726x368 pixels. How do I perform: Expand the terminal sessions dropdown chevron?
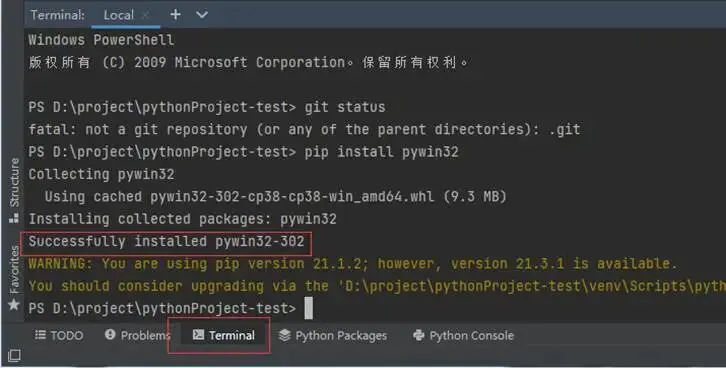point(202,15)
